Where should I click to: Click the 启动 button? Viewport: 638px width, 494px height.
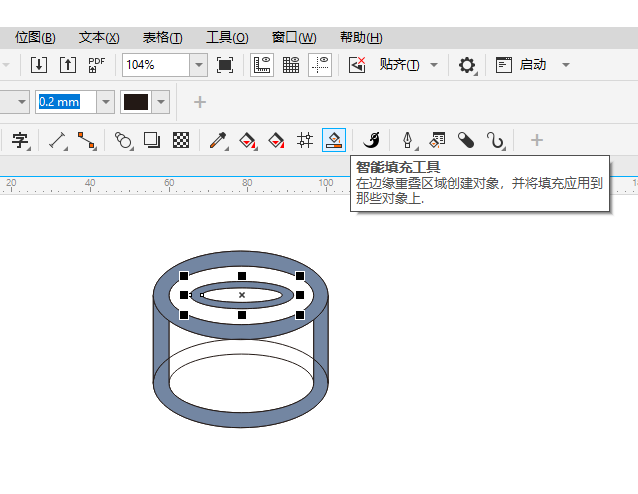coord(532,65)
